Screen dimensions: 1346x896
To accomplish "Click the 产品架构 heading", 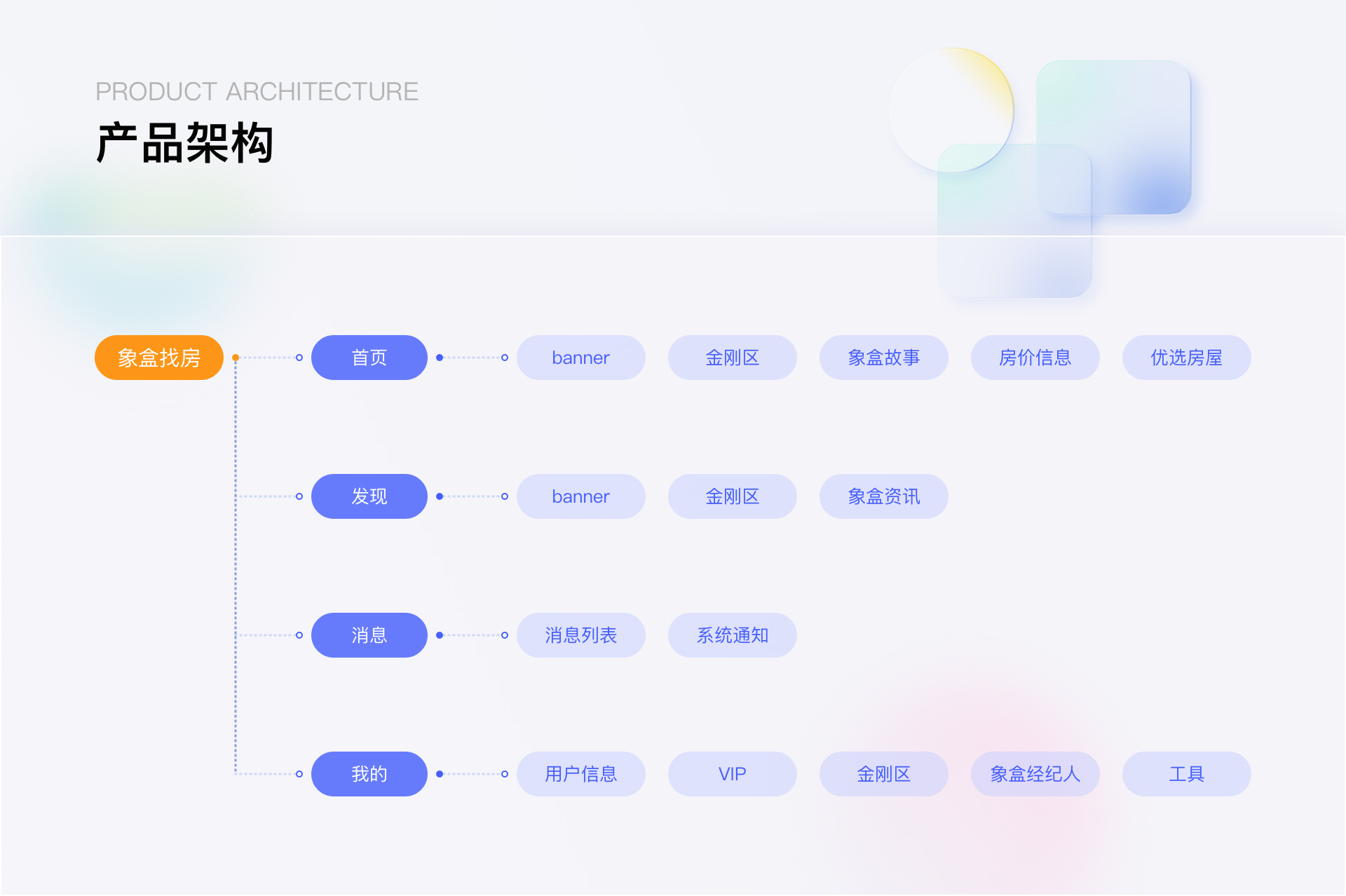I will pyautogui.click(x=185, y=143).
